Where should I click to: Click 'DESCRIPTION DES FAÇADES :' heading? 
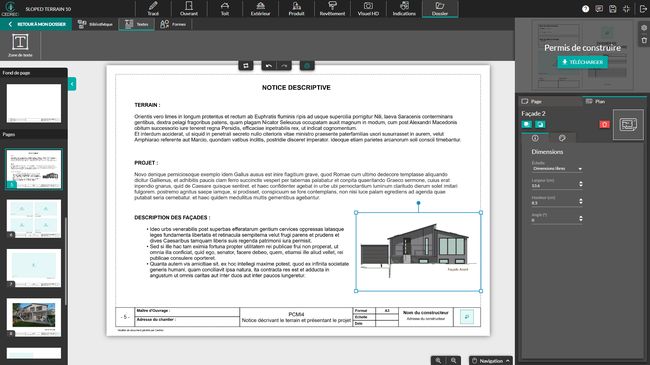coord(172,217)
